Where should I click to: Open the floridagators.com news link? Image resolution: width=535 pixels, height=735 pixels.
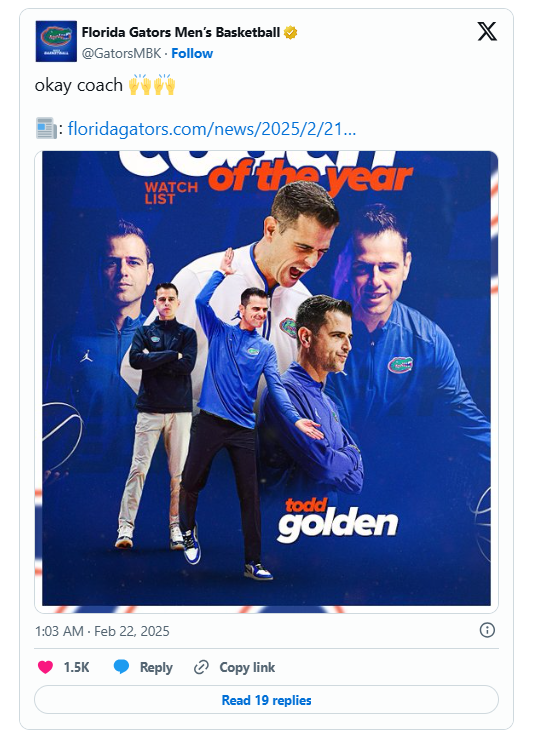212,128
